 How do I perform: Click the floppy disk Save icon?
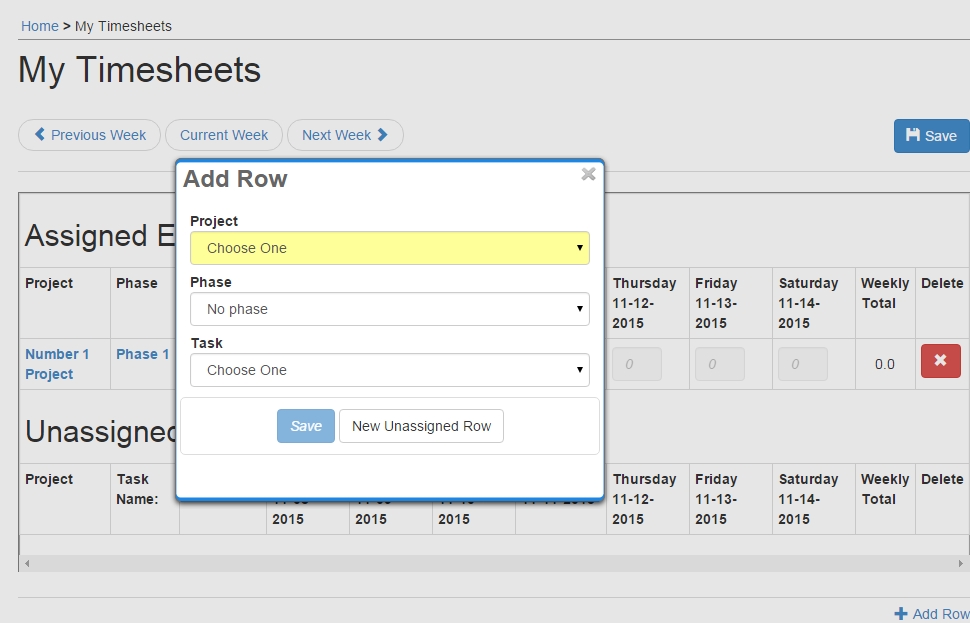[x=913, y=135]
